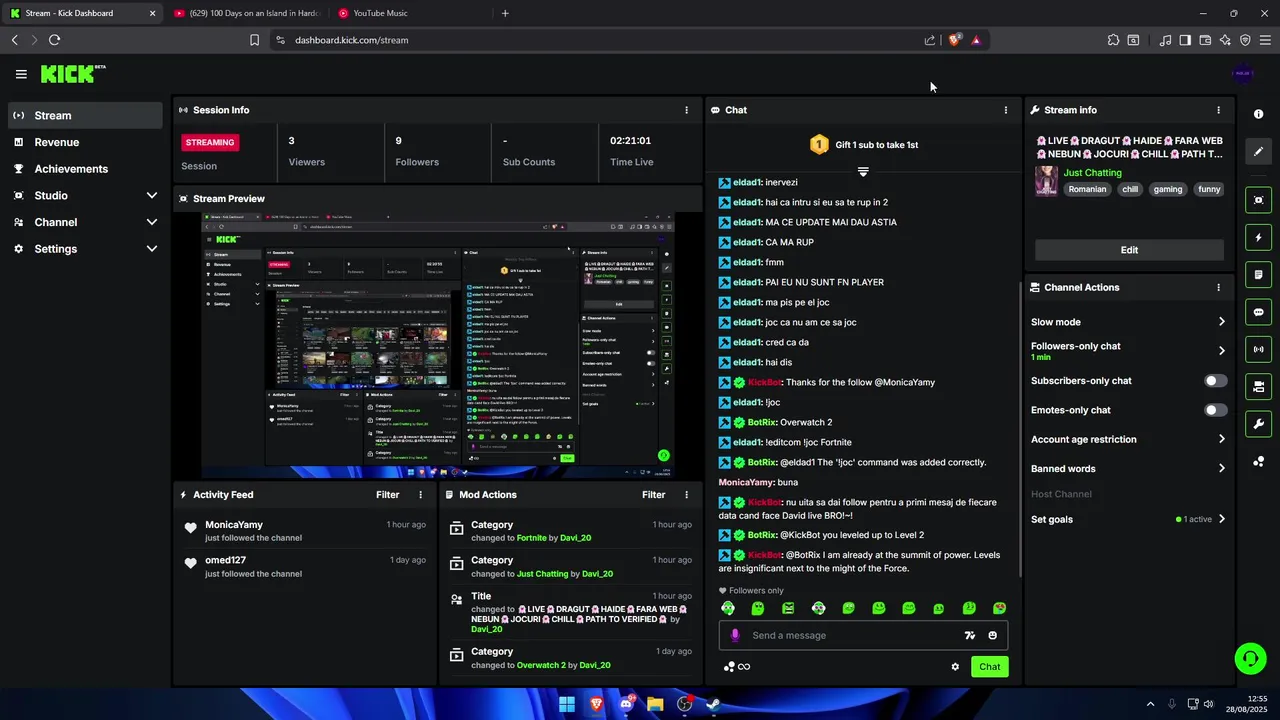Open Brave Wallet icon in toolbar
This screenshot has width=1280, height=720.
pos(1205,40)
